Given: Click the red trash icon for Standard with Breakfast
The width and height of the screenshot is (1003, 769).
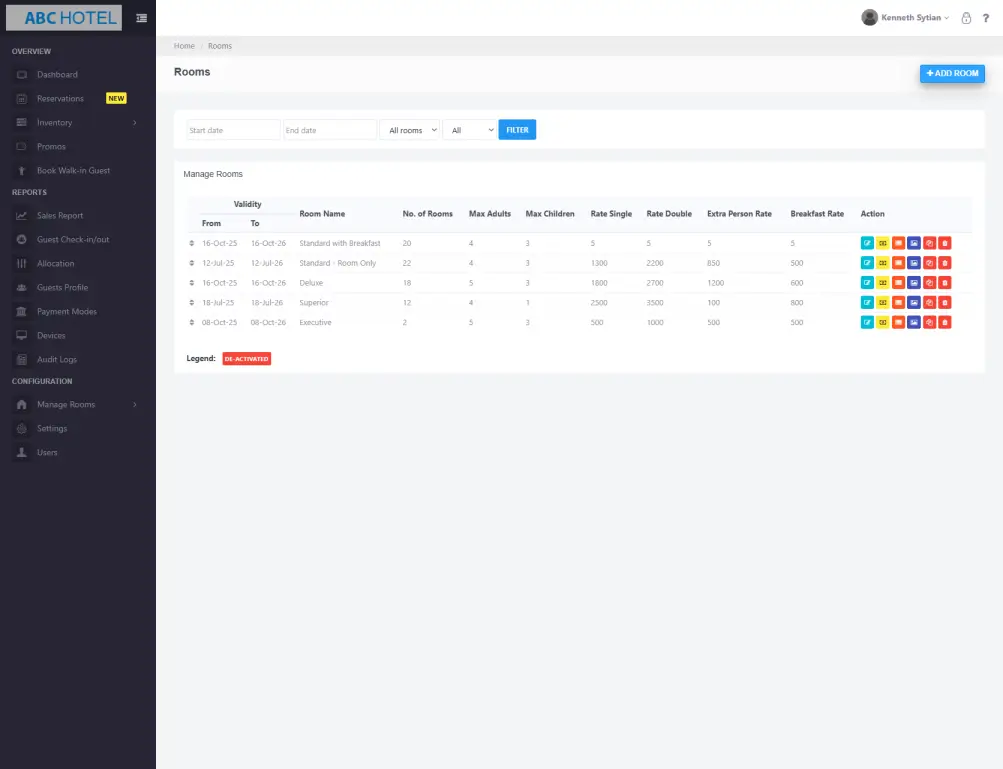Looking at the screenshot, I should coord(945,243).
